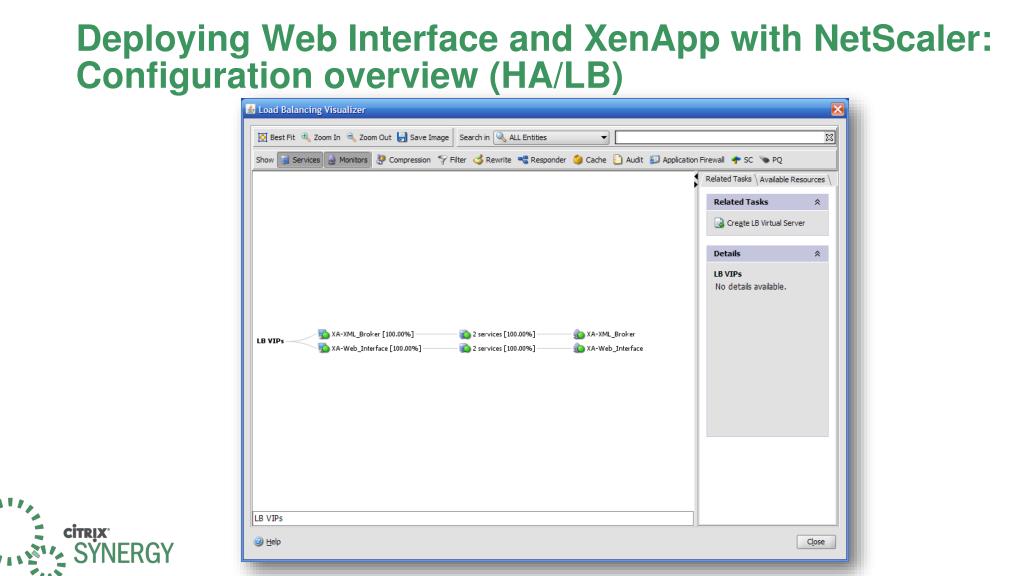Toggle the Application Firewall show filter
Image resolution: width=1024 pixels, height=576 pixels.
[687, 160]
